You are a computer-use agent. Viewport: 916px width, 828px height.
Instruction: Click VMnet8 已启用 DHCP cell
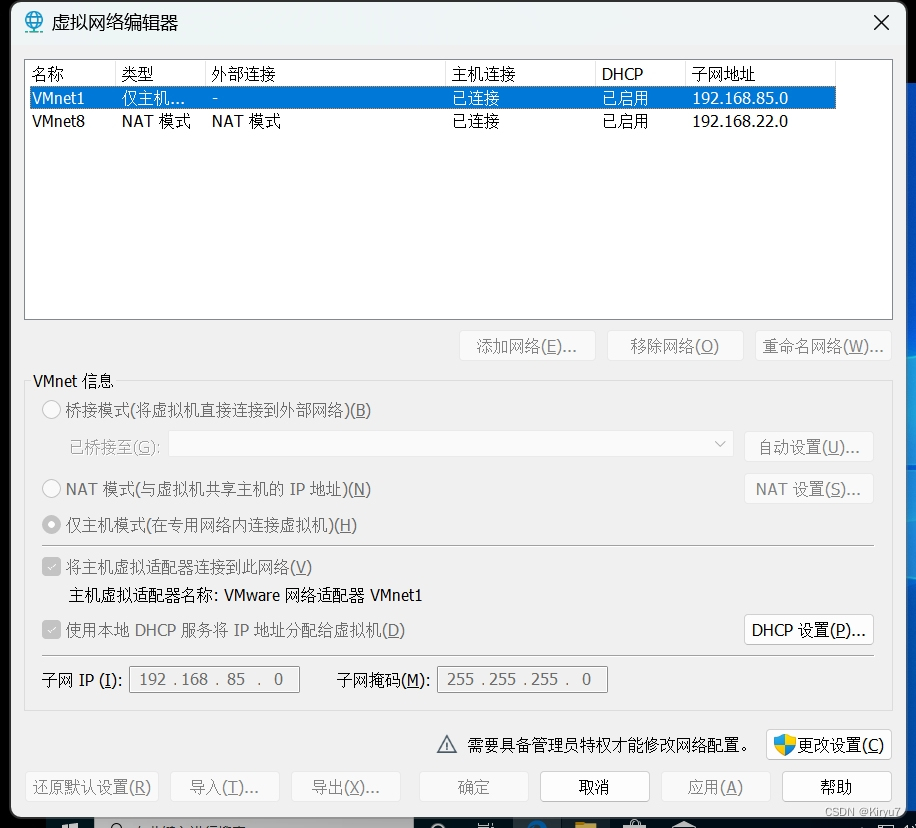(x=625, y=121)
